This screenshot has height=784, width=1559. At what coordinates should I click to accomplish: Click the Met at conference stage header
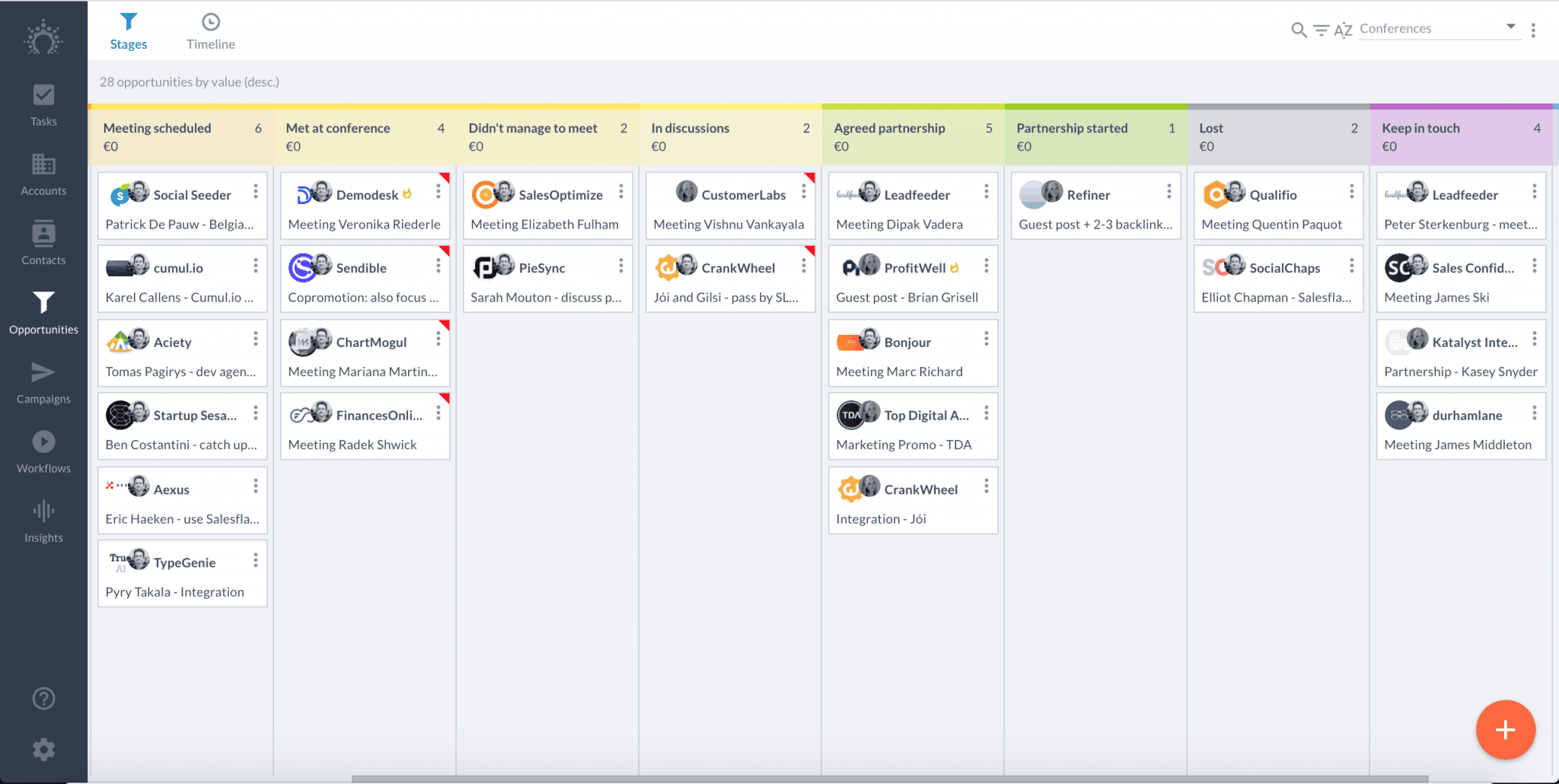(x=365, y=137)
